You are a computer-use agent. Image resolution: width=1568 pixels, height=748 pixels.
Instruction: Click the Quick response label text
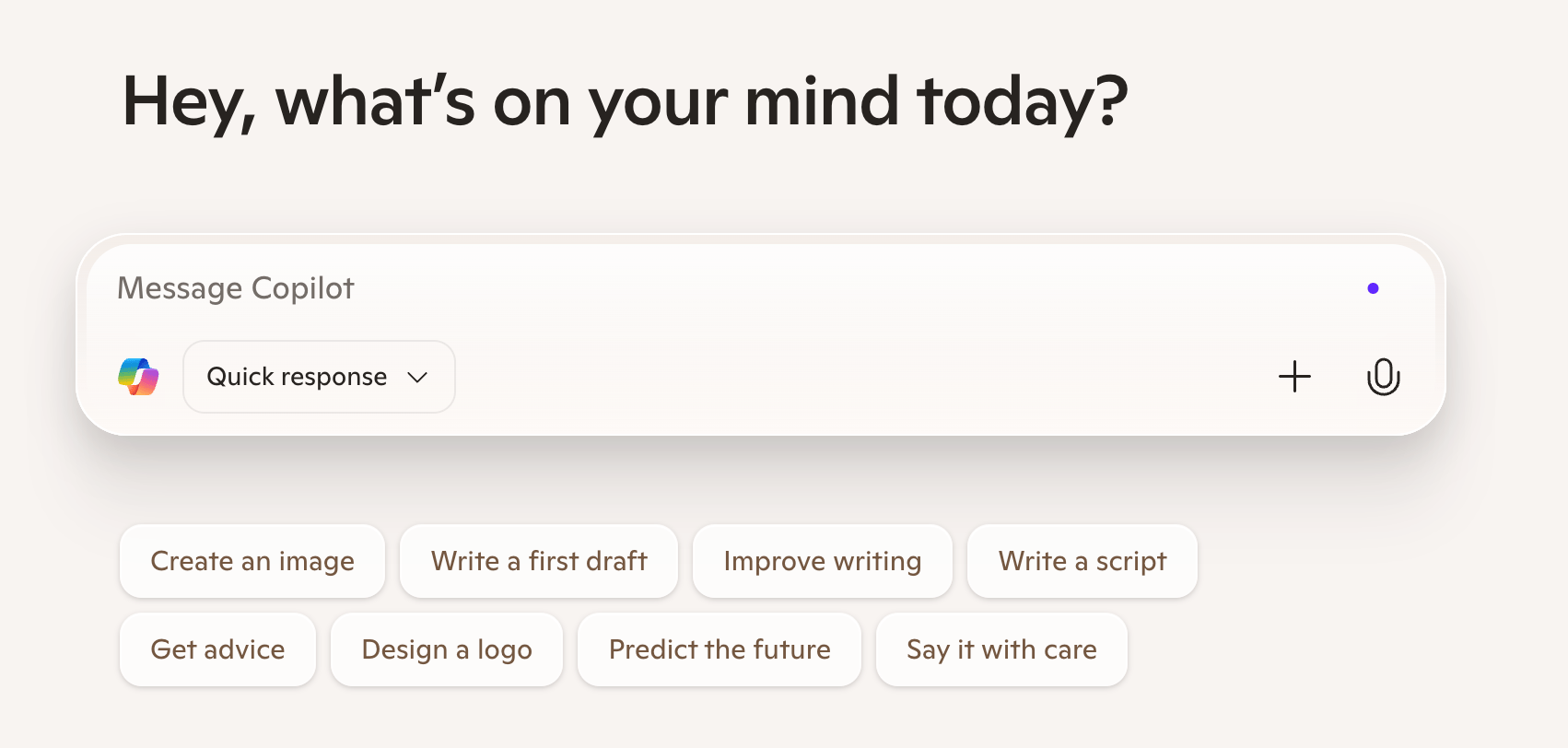point(297,377)
